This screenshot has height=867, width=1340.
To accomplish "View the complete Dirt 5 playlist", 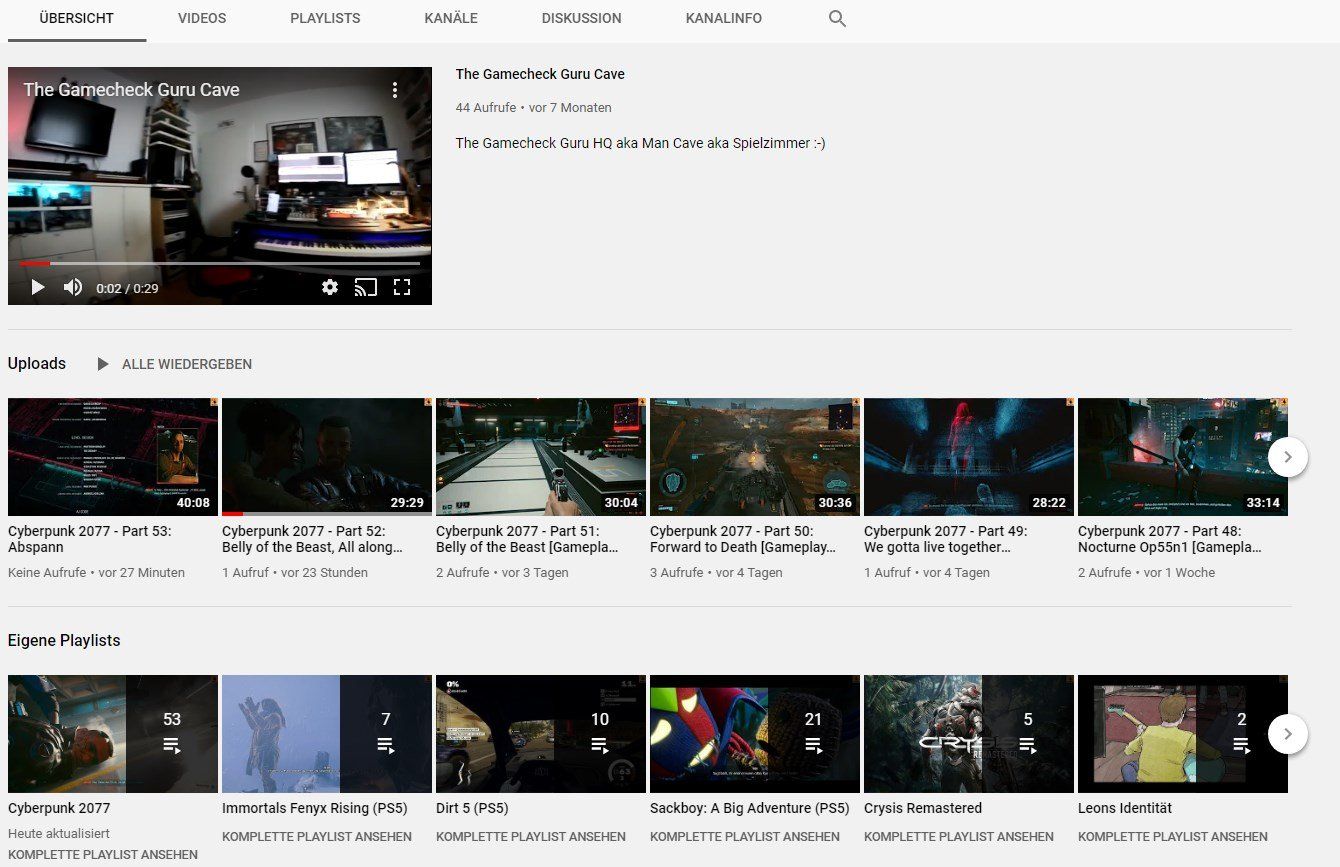I will coord(531,837).
